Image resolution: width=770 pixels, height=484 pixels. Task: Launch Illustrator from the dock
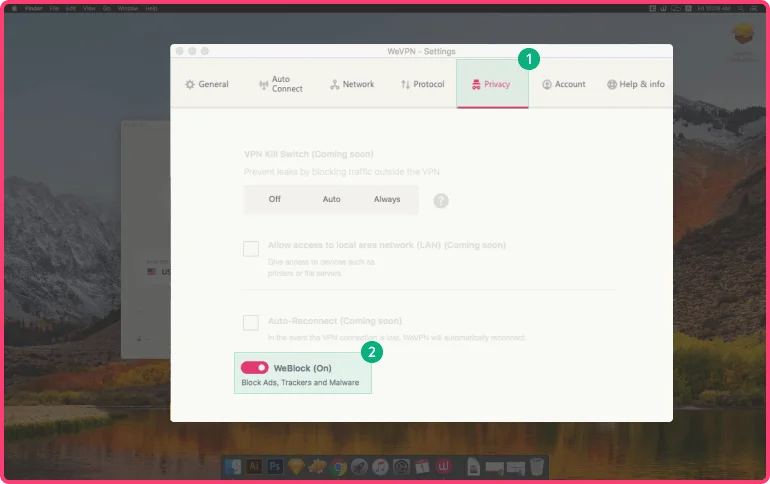tap(254, 467)
